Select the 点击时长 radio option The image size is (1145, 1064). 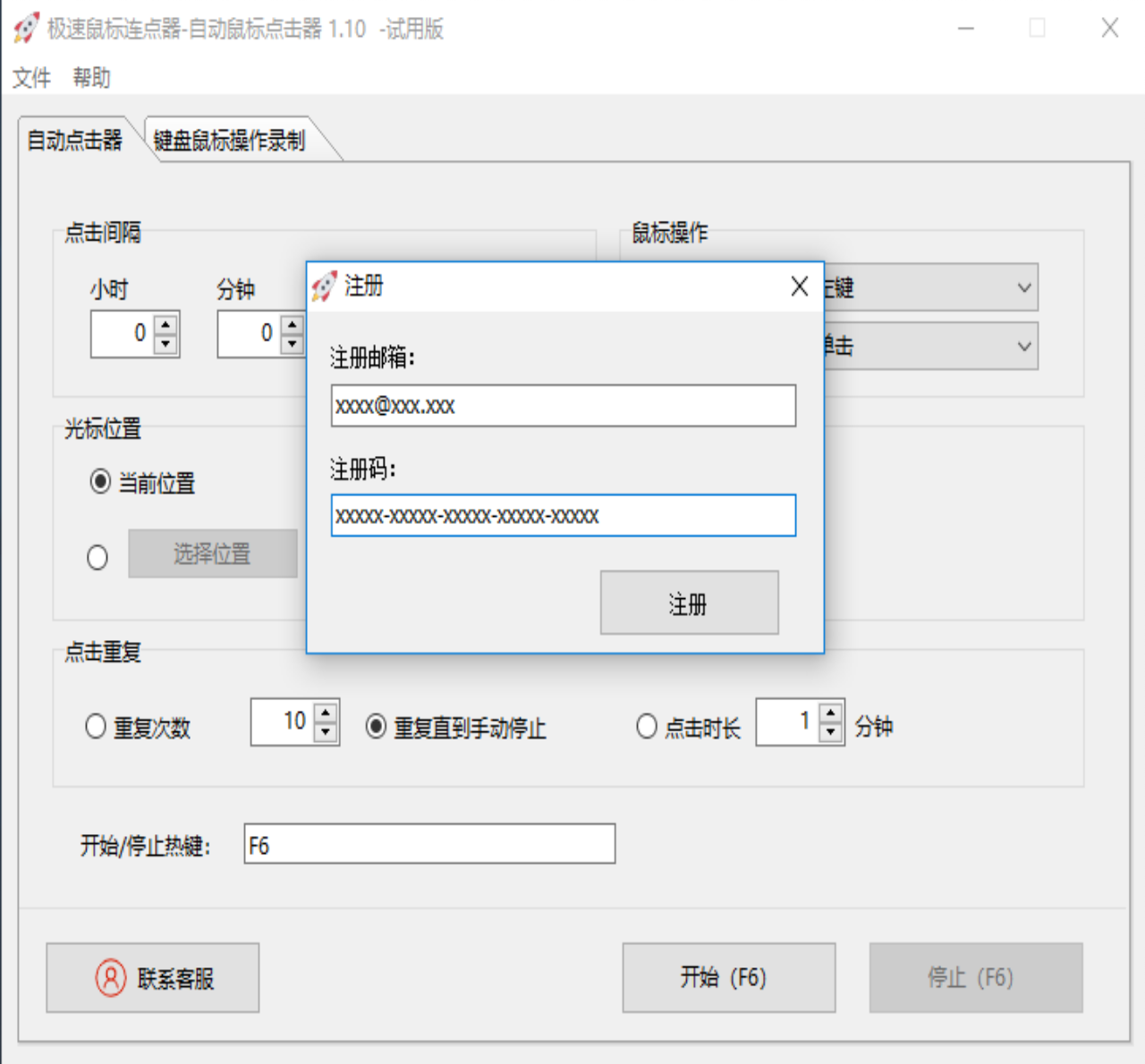pyautogui.click(x=647, y=726)
